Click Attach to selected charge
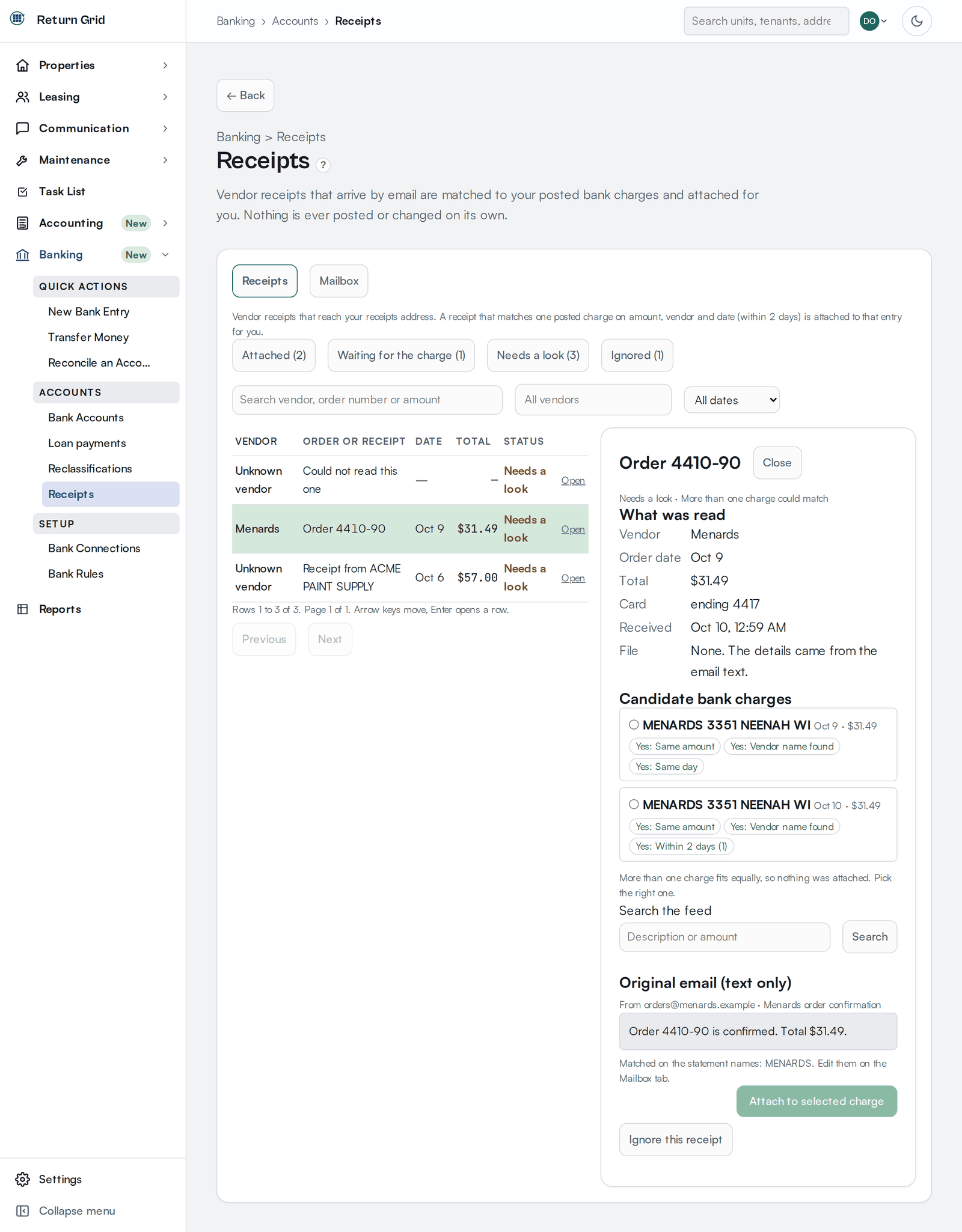The image size is (962, 1232). click(x=816, y=1101)
